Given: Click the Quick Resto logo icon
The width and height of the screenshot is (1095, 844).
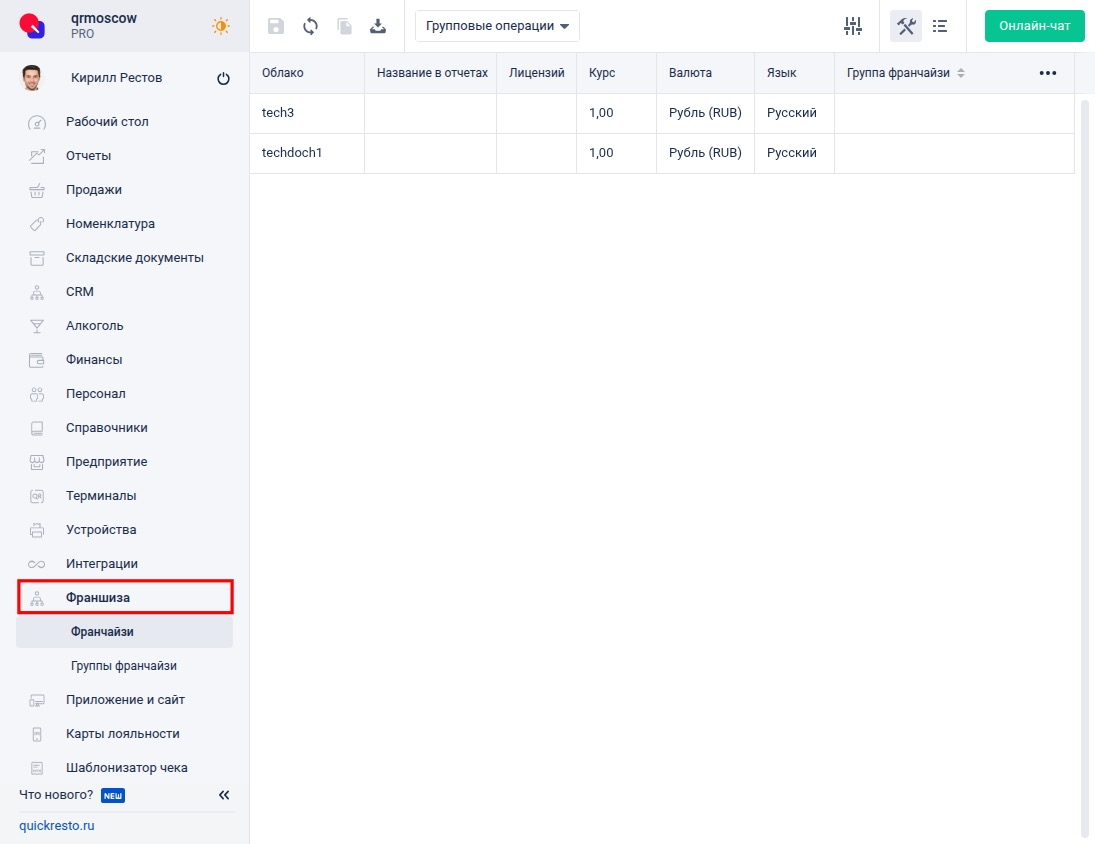Looking at the screenshot, I should click(x=32, y=26).
